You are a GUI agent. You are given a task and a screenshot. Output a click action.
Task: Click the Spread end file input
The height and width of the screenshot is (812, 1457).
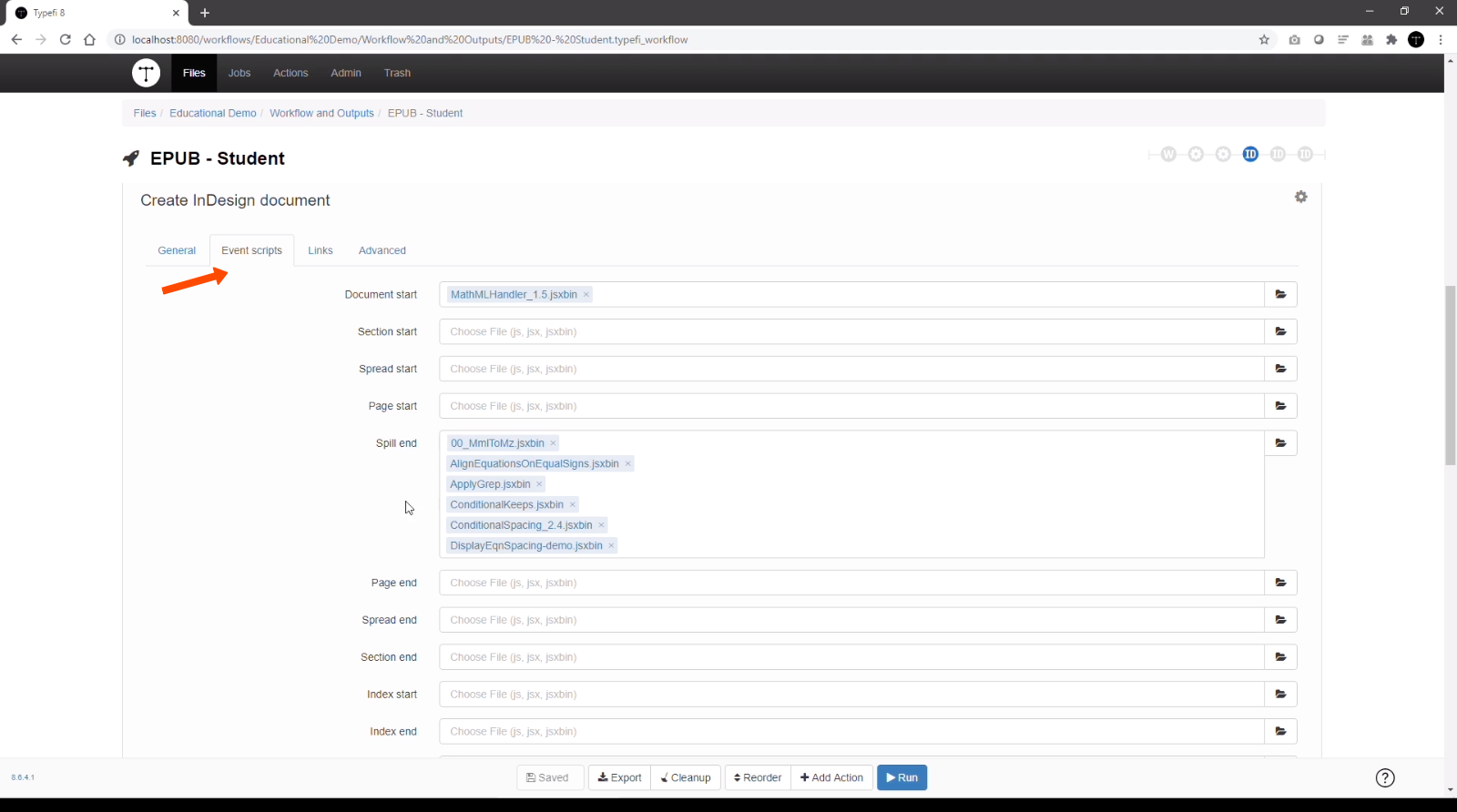(x=851, y=620)
